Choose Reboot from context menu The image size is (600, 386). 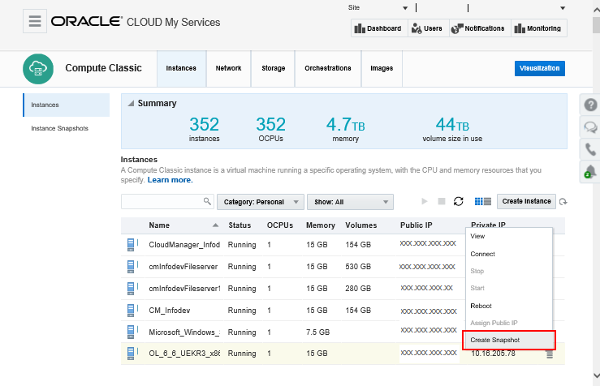481,306
